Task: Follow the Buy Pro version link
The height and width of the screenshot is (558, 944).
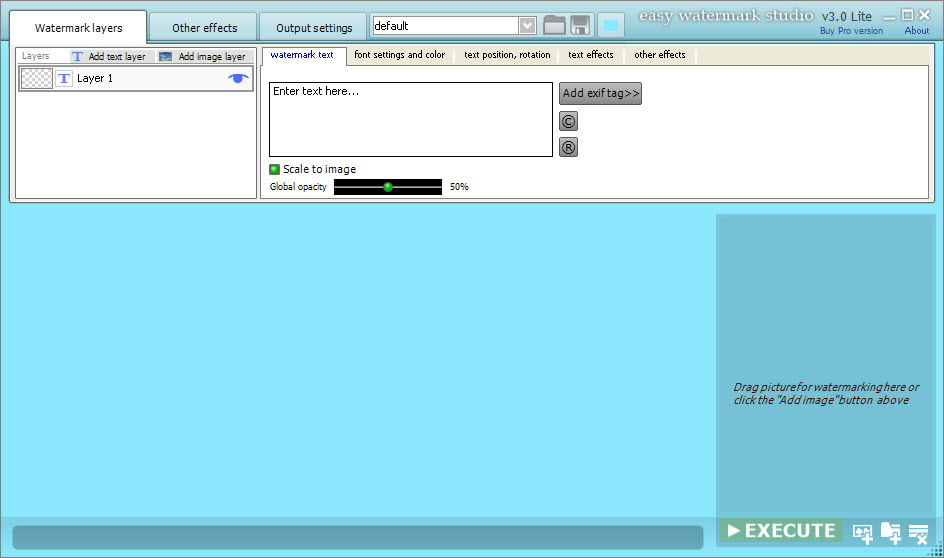Action: click(x=851, y=31)
